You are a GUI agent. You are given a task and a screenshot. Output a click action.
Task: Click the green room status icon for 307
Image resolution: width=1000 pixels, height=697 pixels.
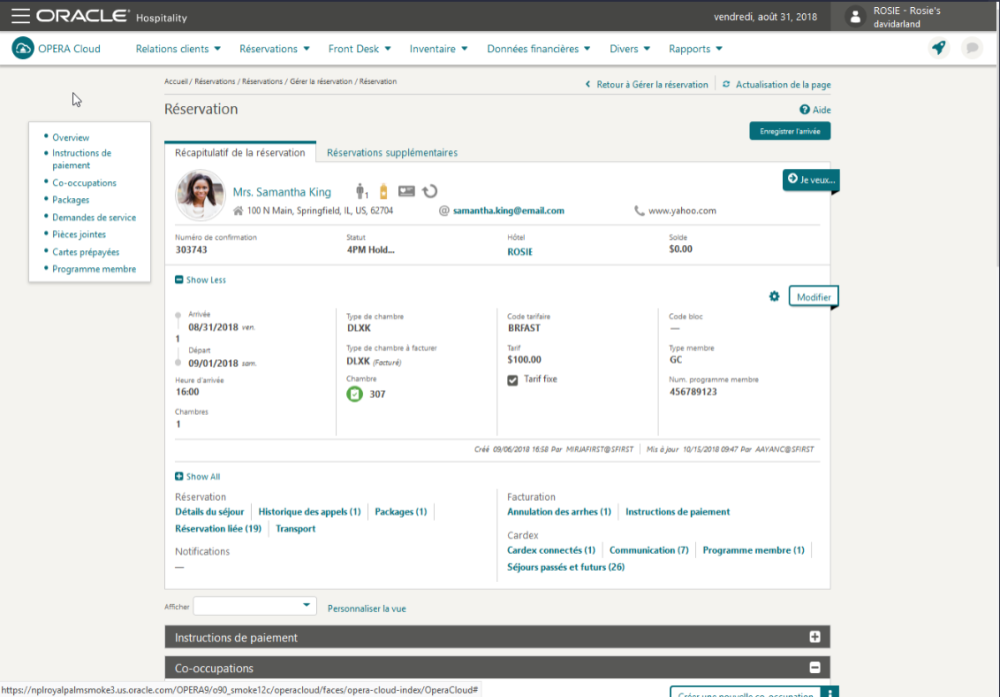pos(355,394)
